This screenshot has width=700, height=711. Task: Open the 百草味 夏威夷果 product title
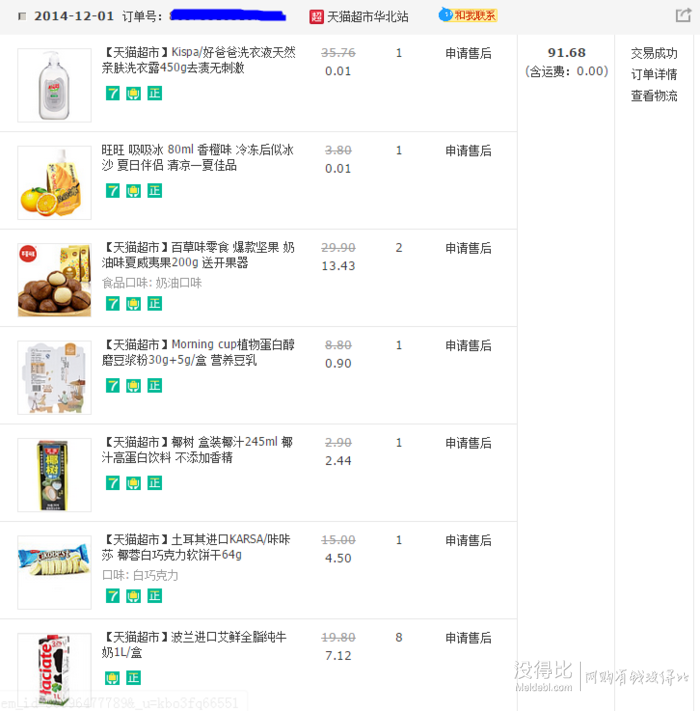coord(198,255)
